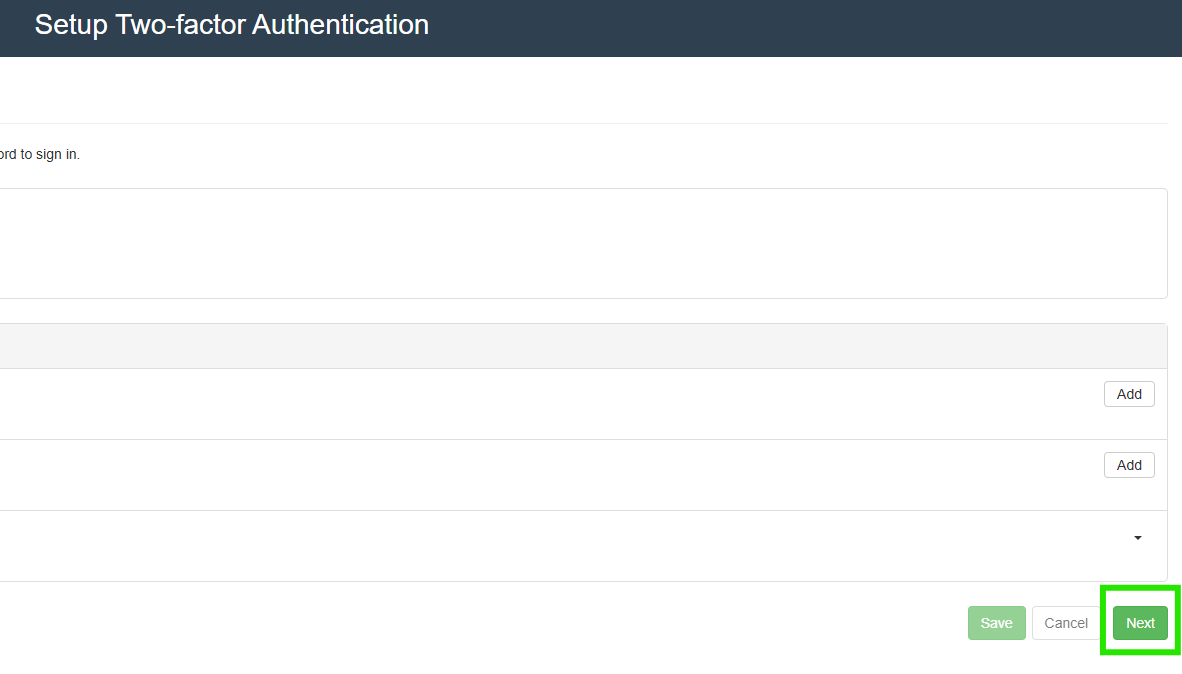Screen dimensions: 1182x674
Task: Open the dropdown caret in the last row
Action: tap(1138, 538)
